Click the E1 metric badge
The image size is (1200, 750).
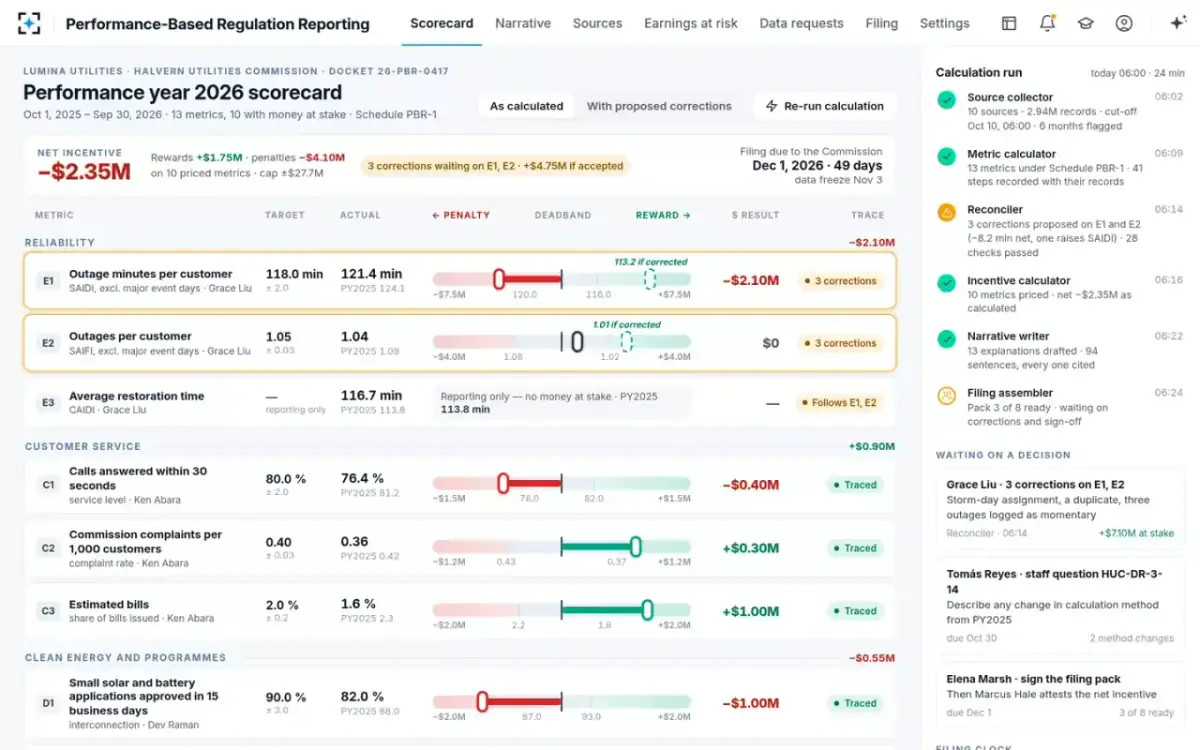pyautogui.click(x=48, y=281)
